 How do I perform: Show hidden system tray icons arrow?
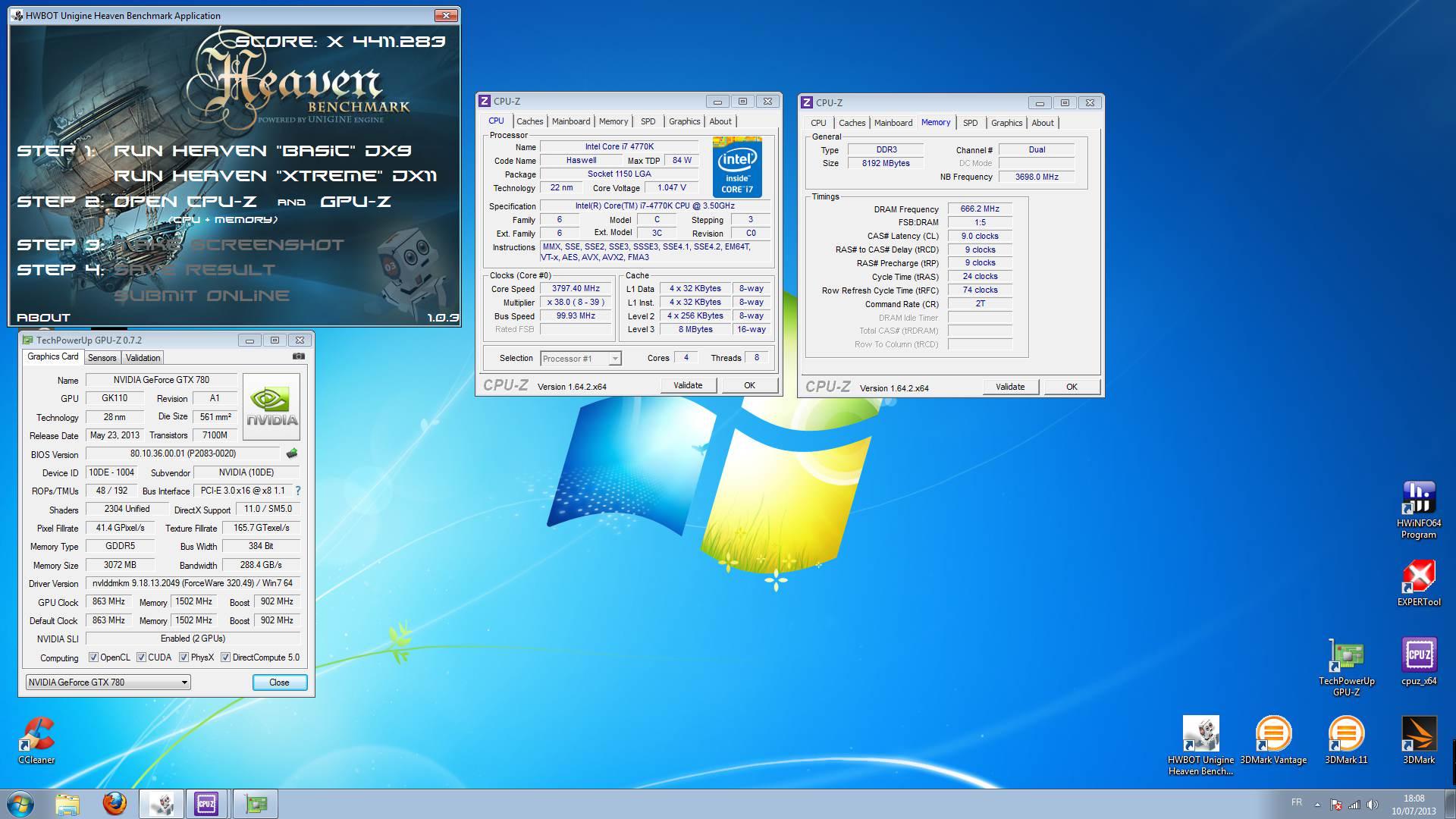(x=1317, y=805)
